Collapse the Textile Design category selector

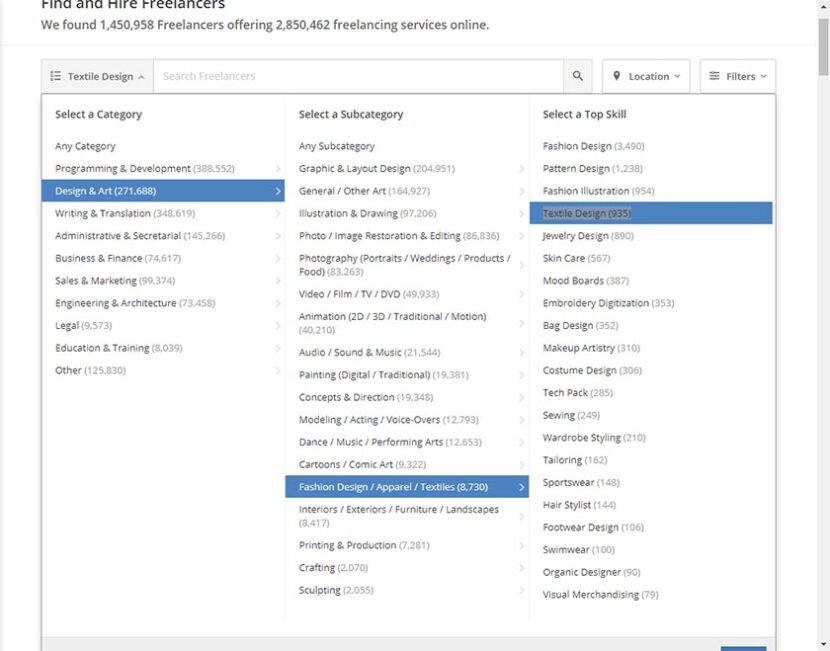(97, 76)
